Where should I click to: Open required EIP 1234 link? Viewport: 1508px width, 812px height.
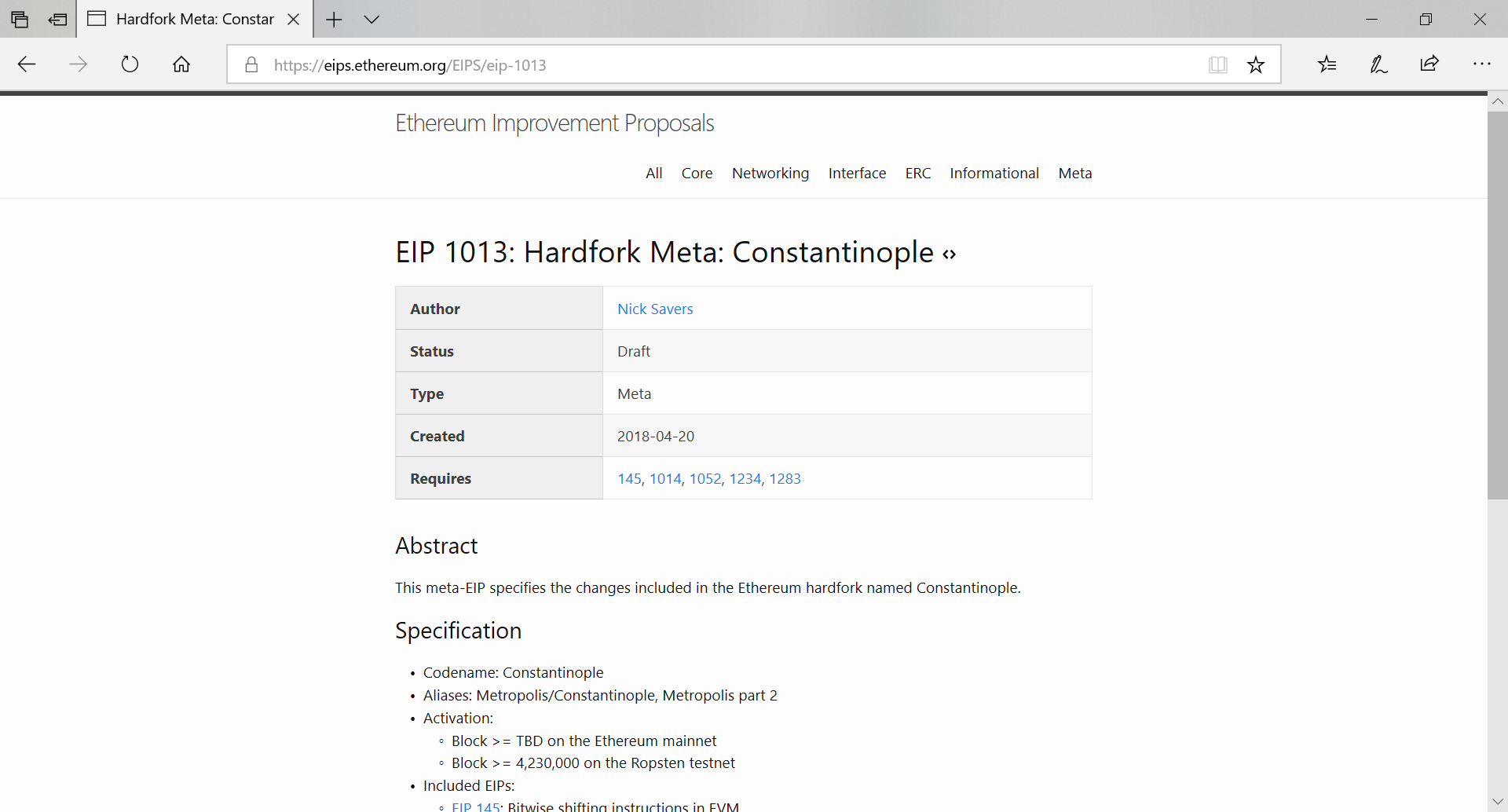tap(745, 479)
